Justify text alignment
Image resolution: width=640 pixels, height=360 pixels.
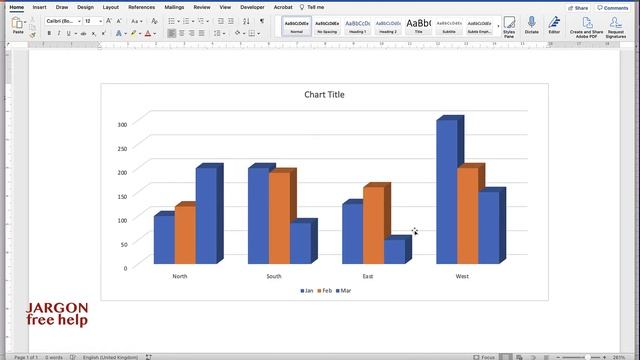201,33
